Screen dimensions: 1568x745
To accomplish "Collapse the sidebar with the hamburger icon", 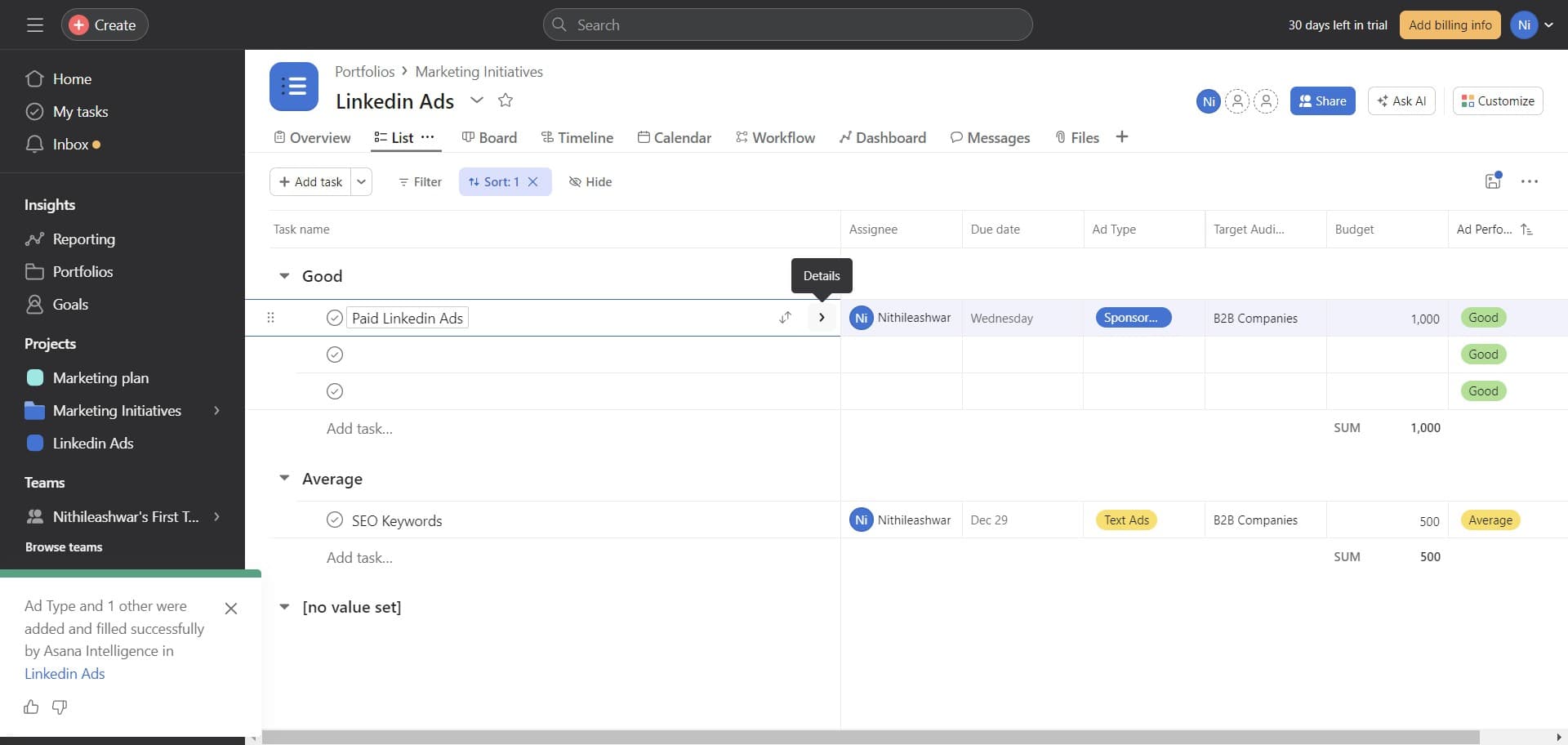I will click(x=35, y=25).
